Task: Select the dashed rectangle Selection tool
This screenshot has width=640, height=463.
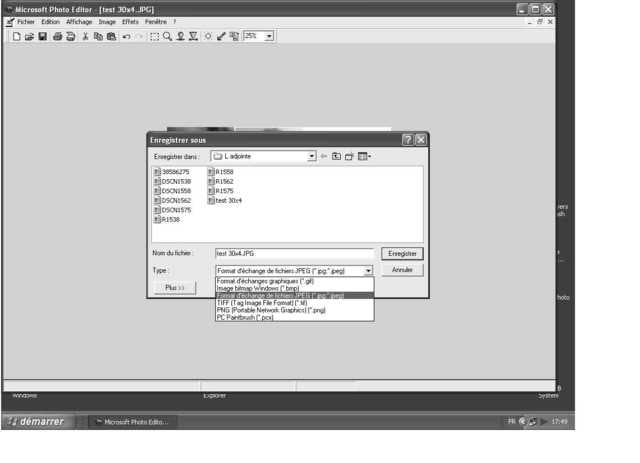Action: click(x=154, y=36)
